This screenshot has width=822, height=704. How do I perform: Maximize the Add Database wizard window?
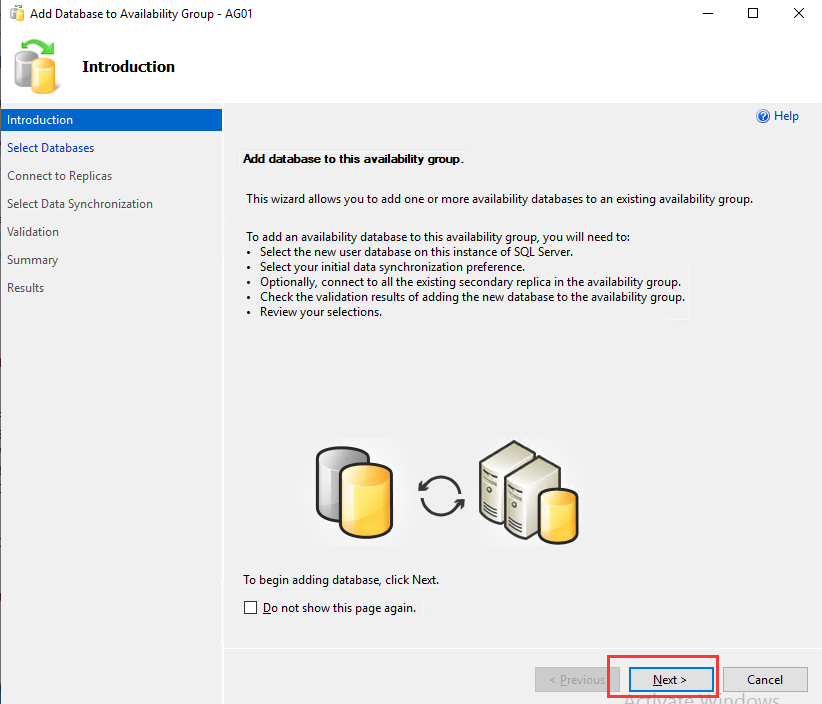click(x=752, y=14)
